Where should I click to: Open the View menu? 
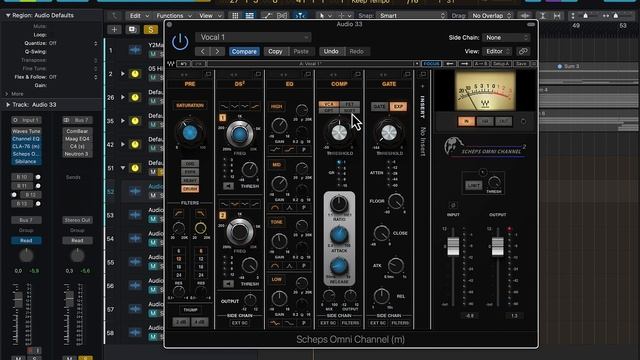point(210,16)
